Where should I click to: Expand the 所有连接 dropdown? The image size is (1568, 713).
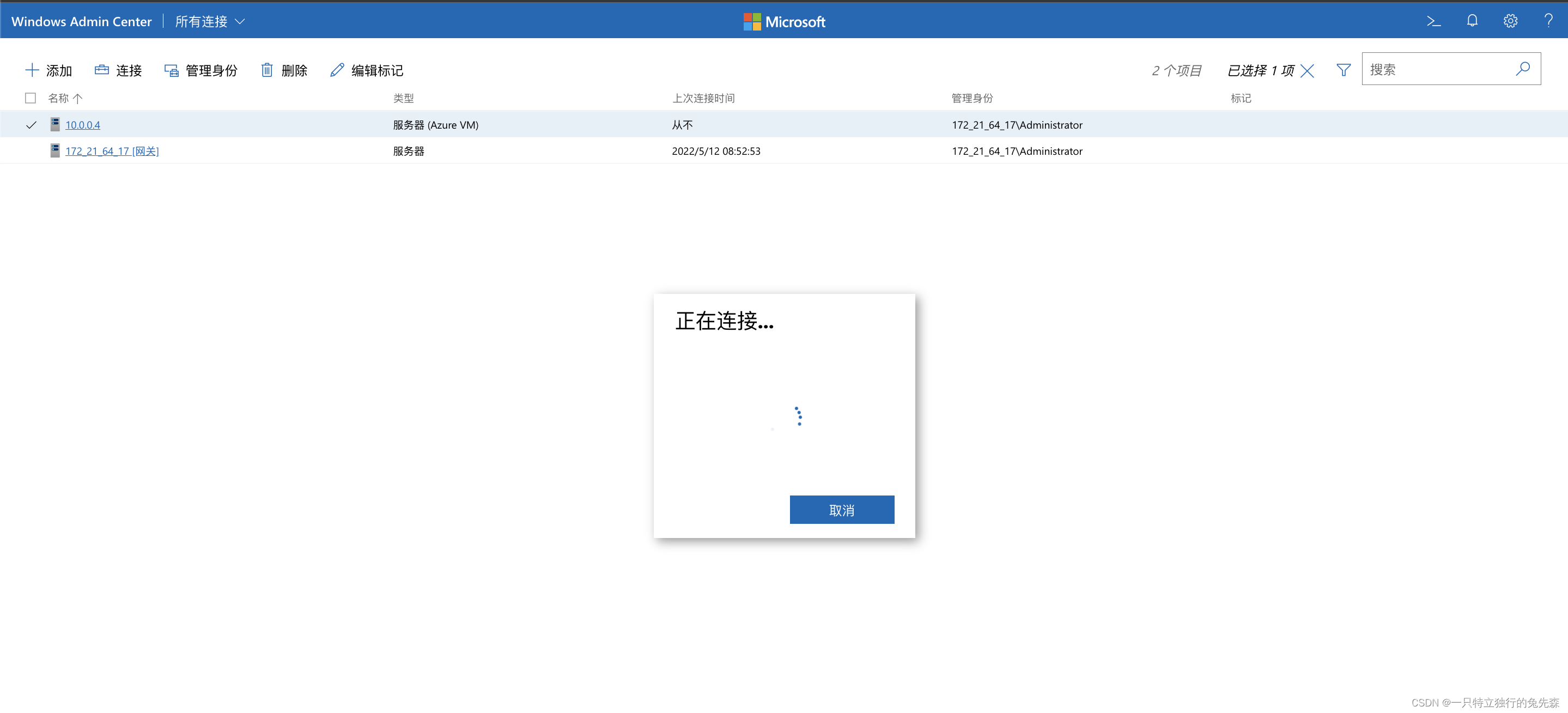tap(210, 21)
